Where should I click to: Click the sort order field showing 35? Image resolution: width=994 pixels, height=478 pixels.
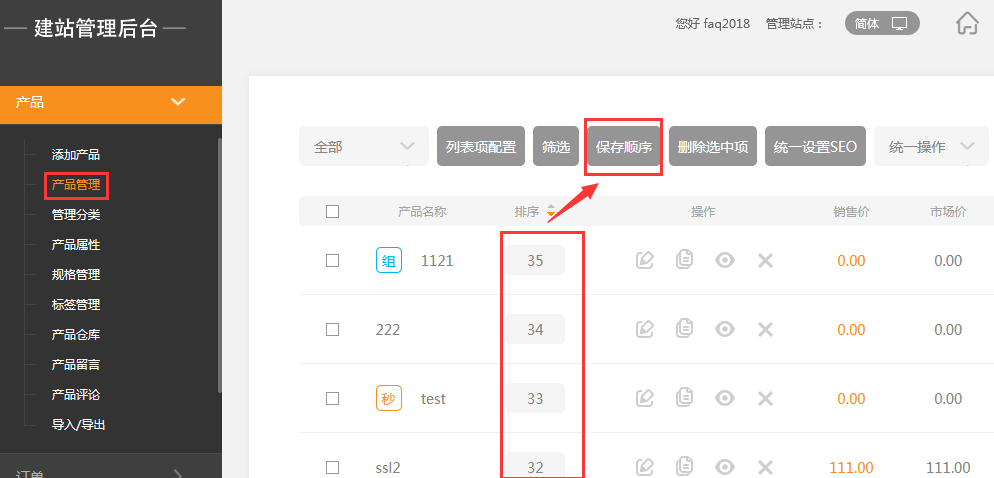[535, 260]
